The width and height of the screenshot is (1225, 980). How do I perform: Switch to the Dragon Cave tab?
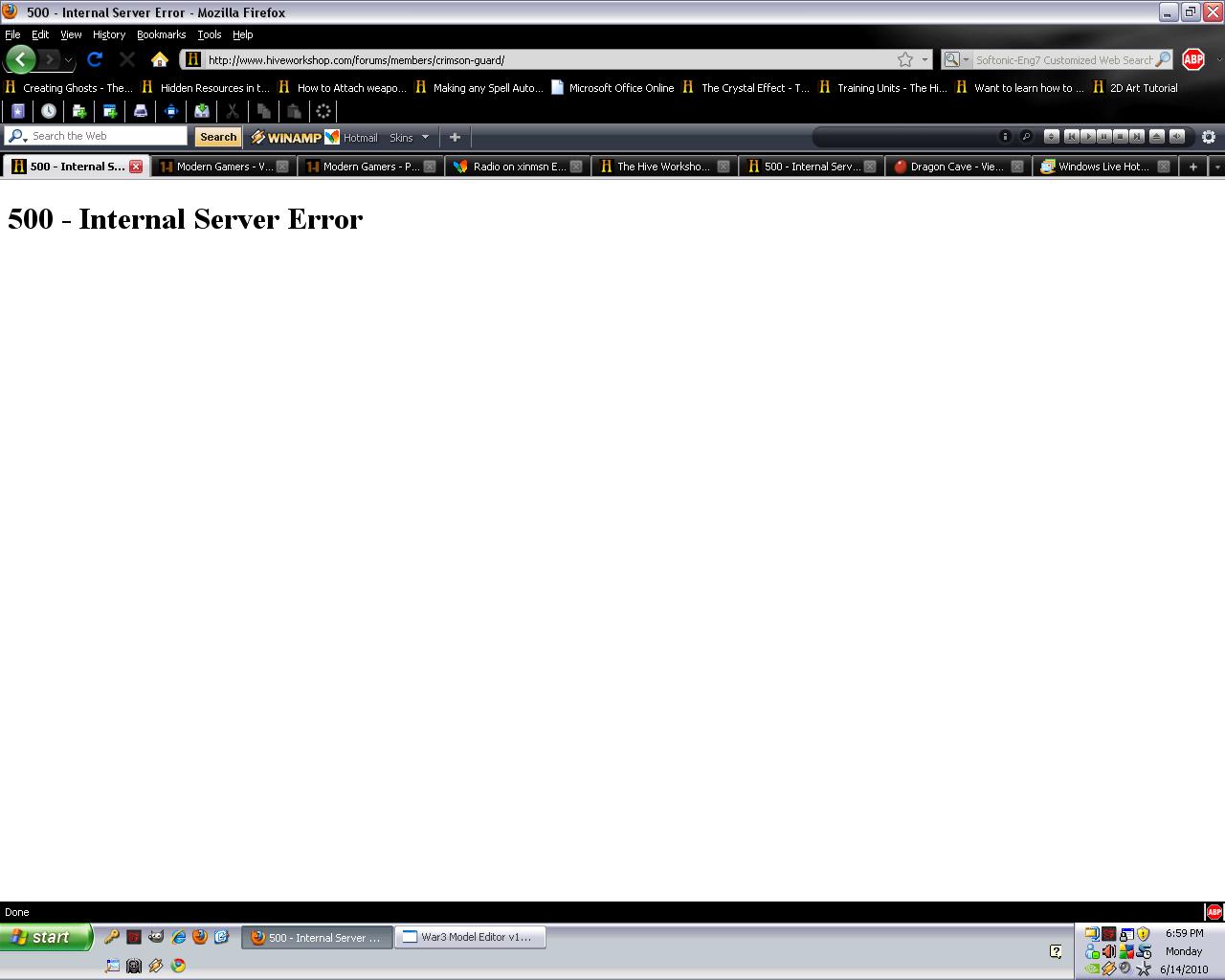tap(956, 167)
